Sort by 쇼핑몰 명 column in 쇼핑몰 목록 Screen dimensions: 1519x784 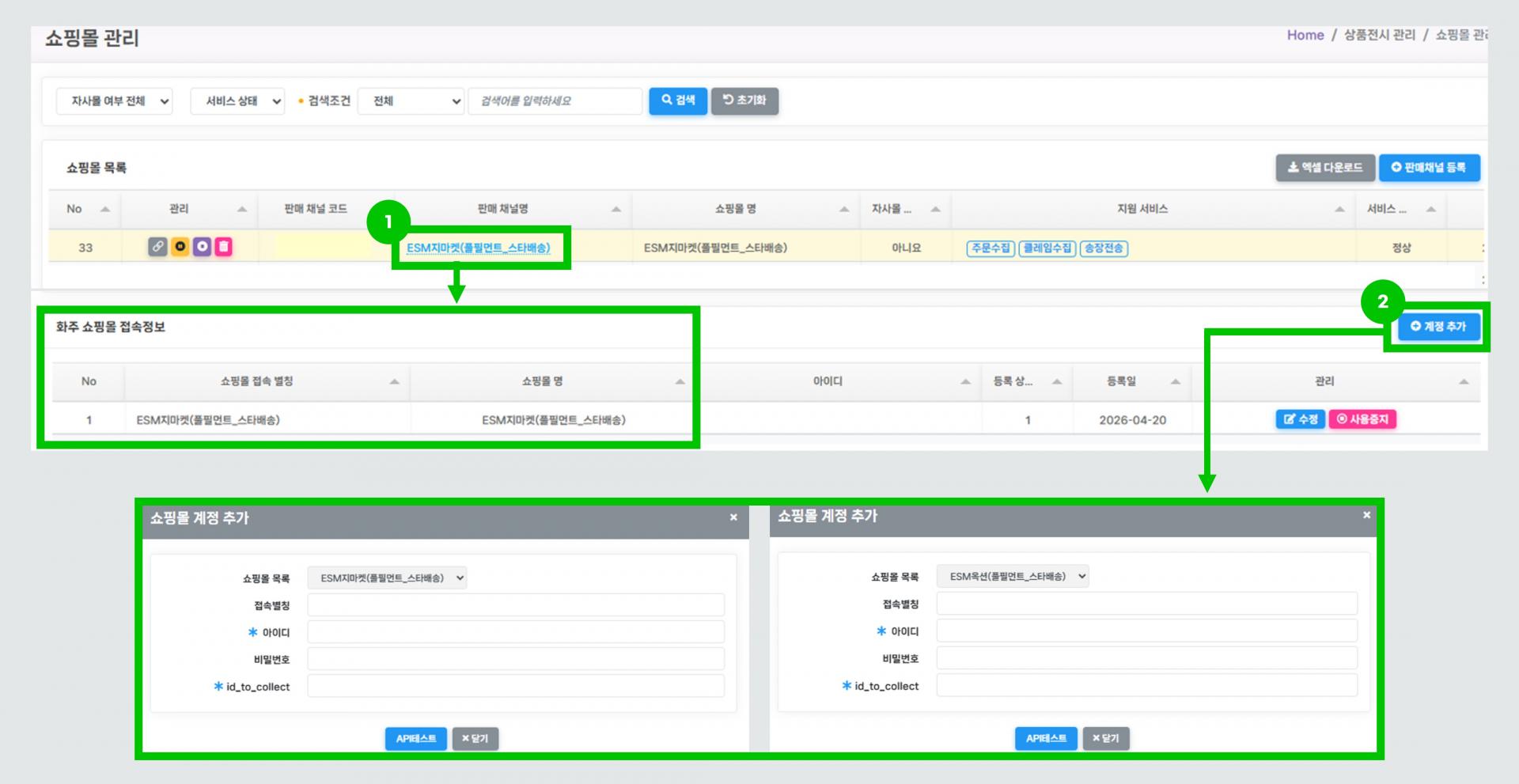(x=844, y=209)
